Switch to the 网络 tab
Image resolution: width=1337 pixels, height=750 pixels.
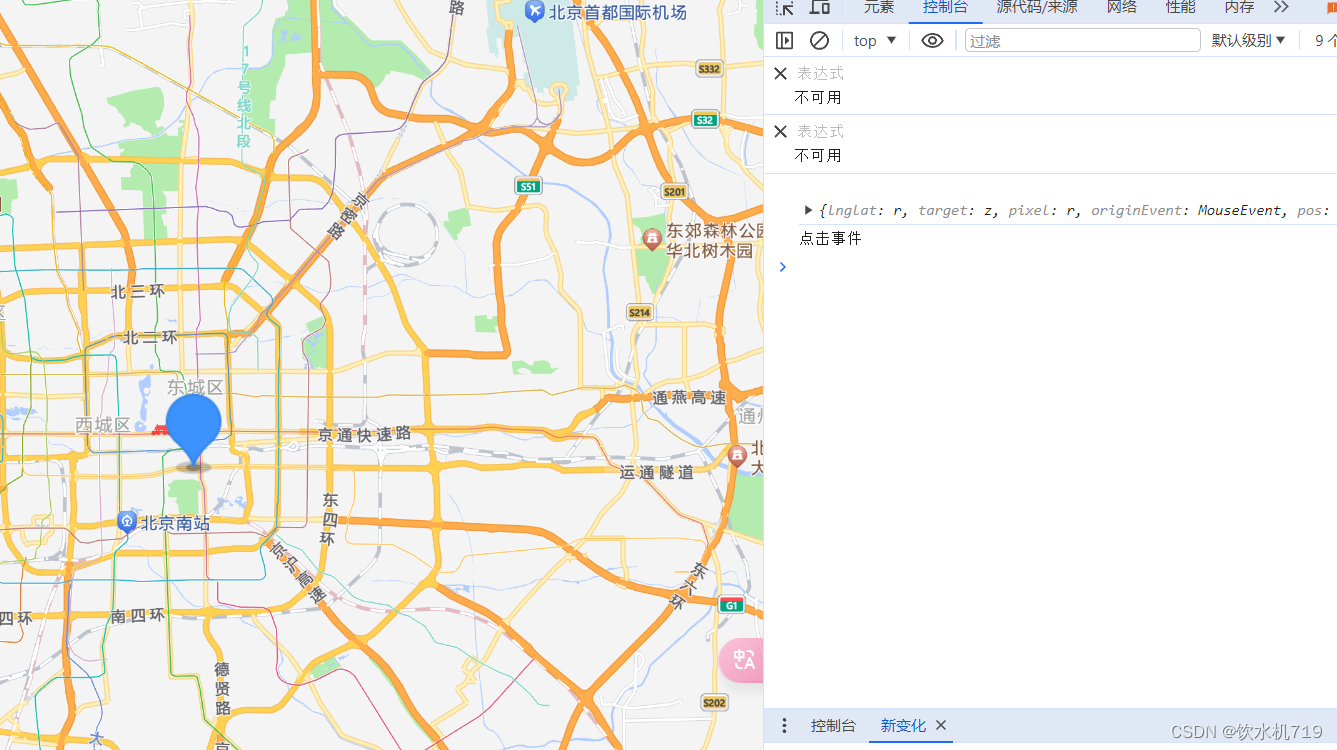pyautogui.click(x=1122, y=8)
